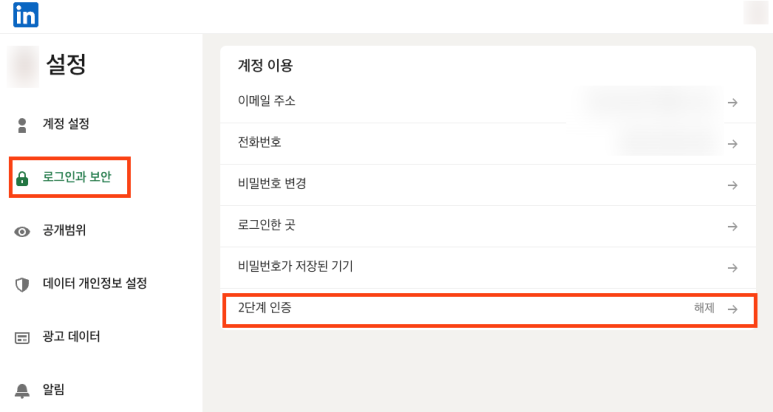
Task: Click arrow beside 로그인한 곳
Action: tap(733, 227)
